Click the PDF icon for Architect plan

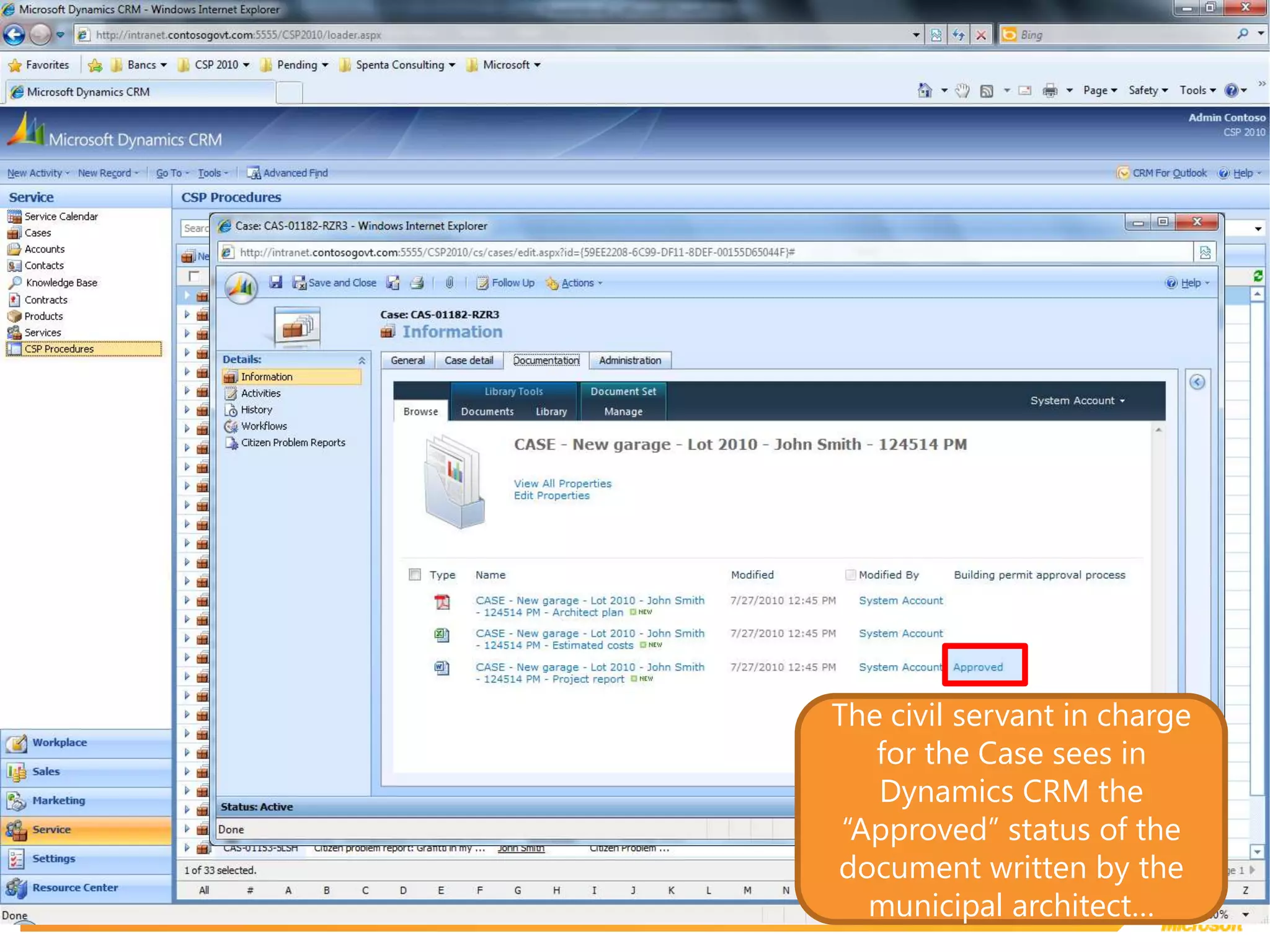(x=442, y=601)
